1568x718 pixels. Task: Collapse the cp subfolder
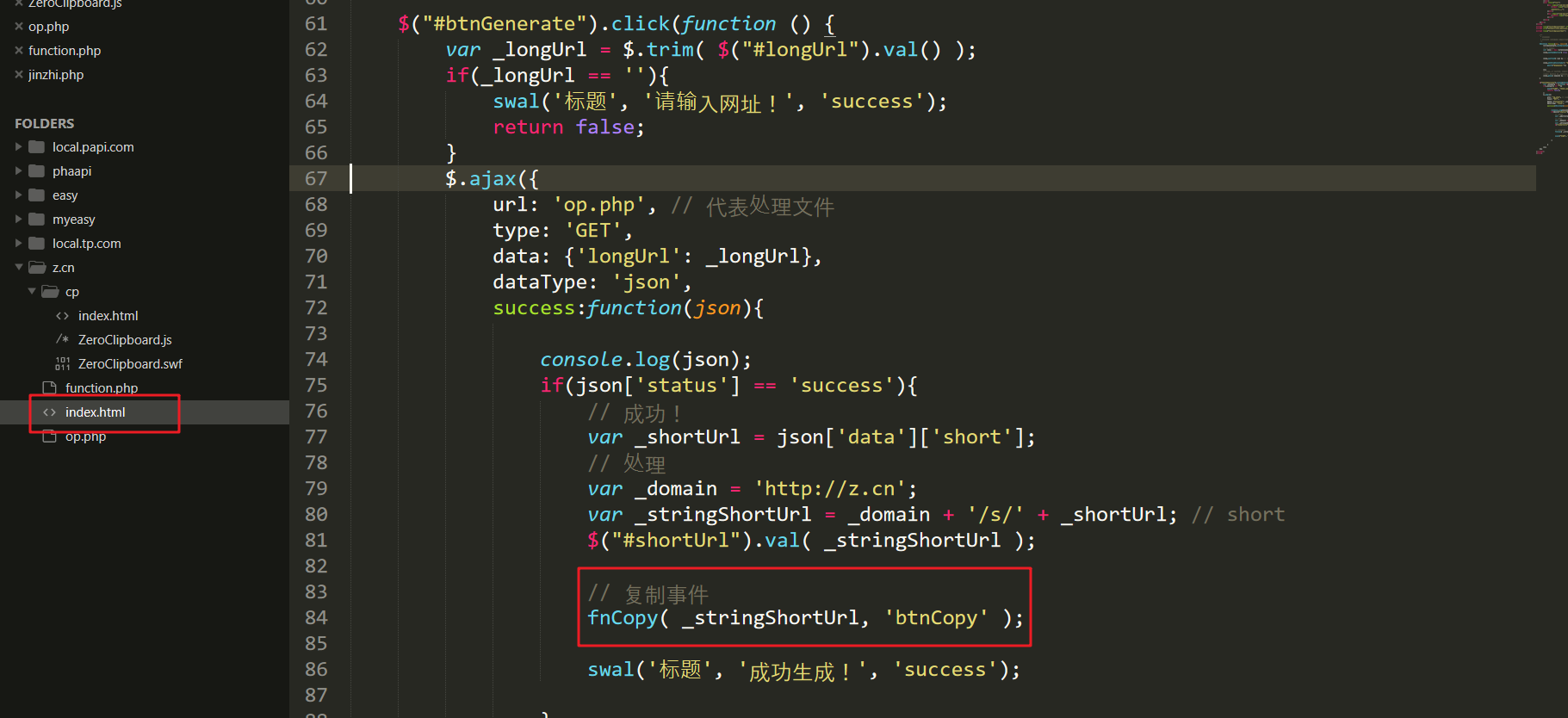coord(32,292)
